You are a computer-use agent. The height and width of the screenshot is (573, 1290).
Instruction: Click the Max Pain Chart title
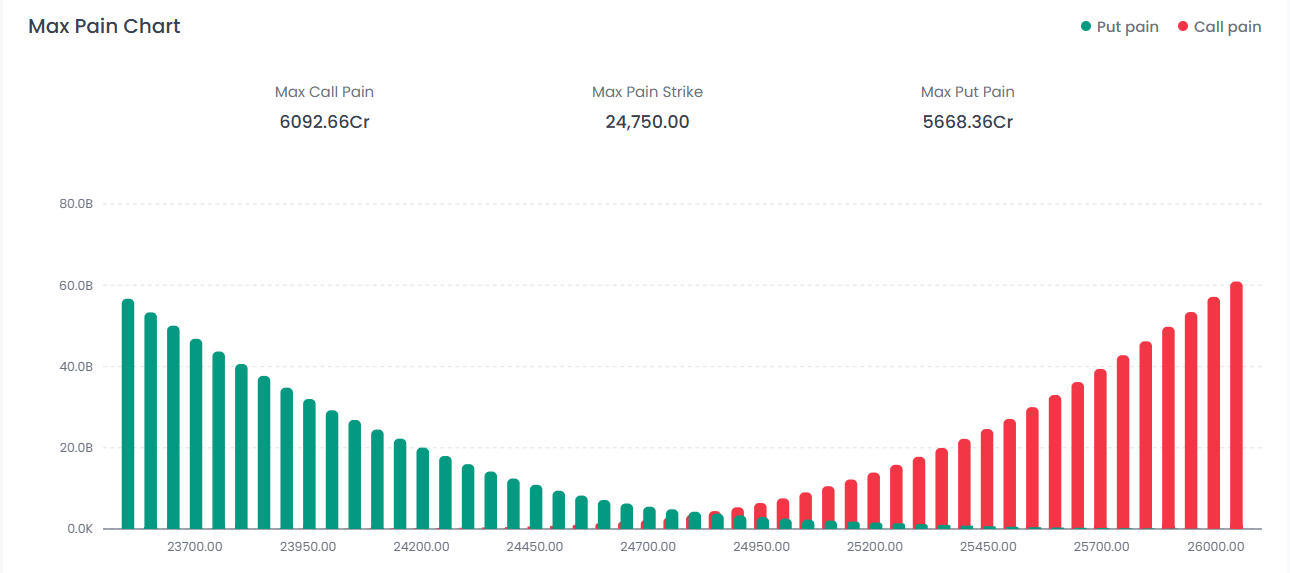coord(104,27)
